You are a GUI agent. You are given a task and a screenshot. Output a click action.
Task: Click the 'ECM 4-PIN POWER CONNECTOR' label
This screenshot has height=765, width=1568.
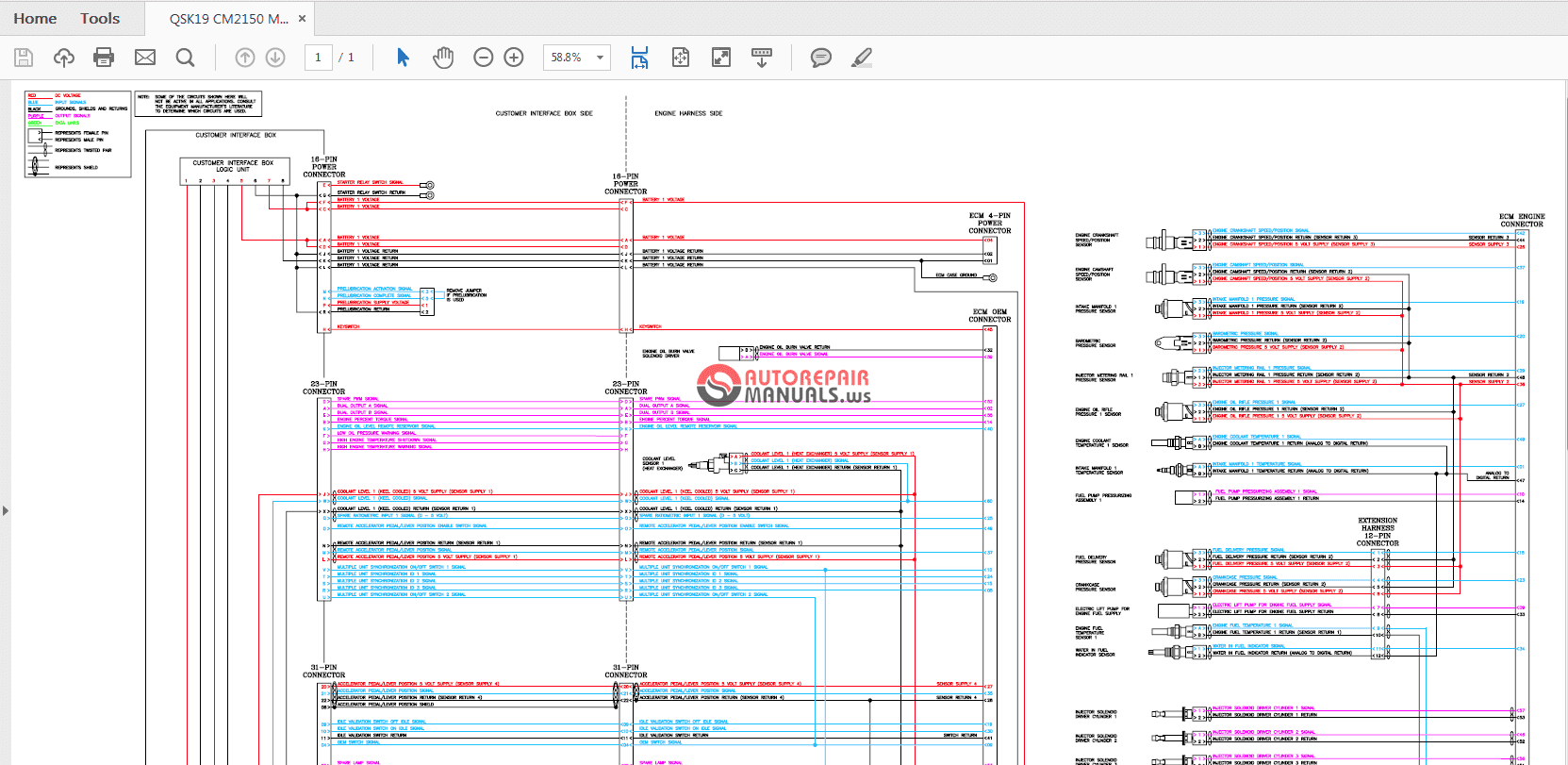tap(990, 224)
